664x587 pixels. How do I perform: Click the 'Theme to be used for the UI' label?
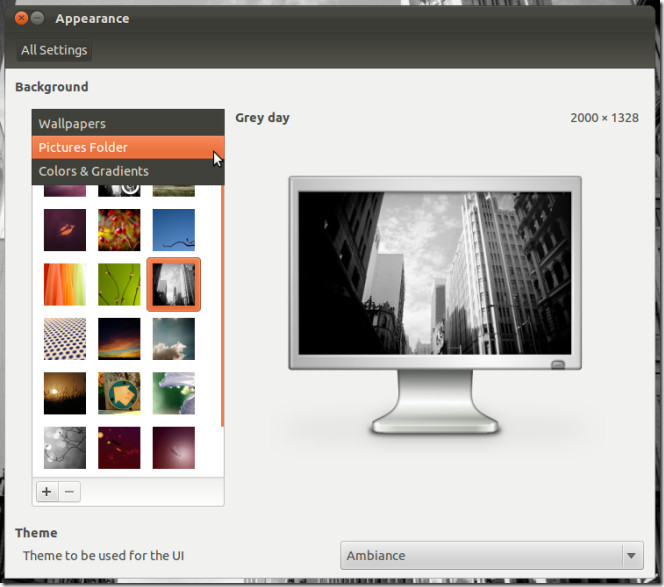coord(104,555)
